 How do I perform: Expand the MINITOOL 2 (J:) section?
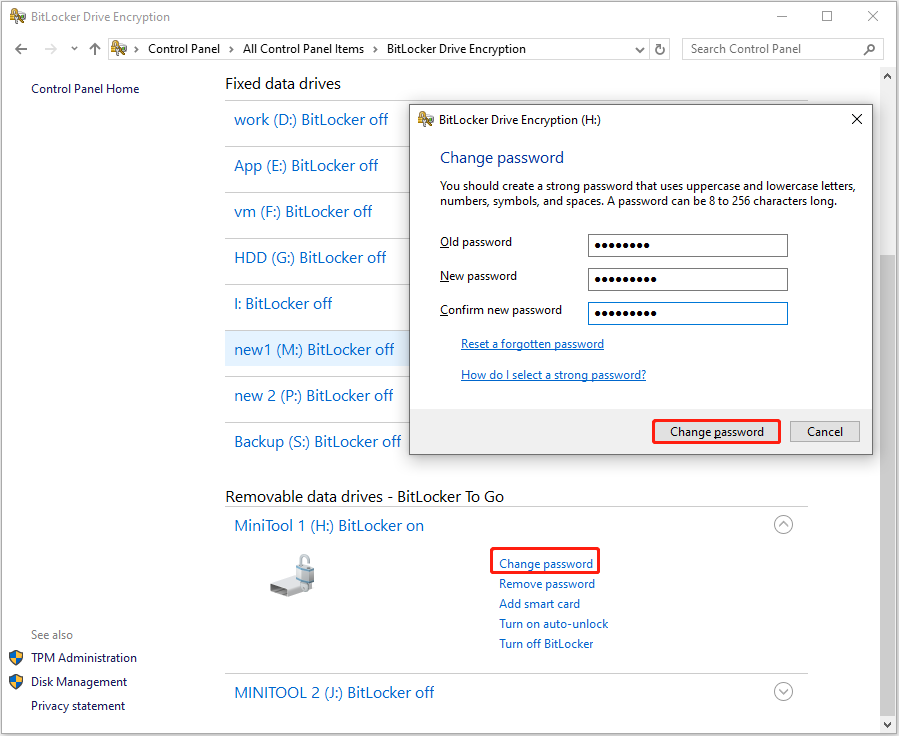click(783, 691)
